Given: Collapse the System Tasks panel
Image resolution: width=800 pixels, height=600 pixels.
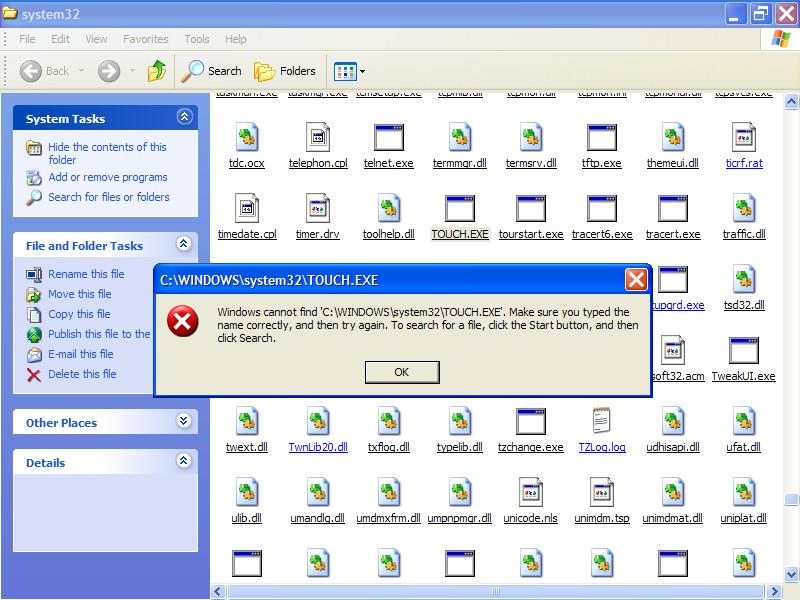Looking at the screenshot, I should [x=184, y=117].
